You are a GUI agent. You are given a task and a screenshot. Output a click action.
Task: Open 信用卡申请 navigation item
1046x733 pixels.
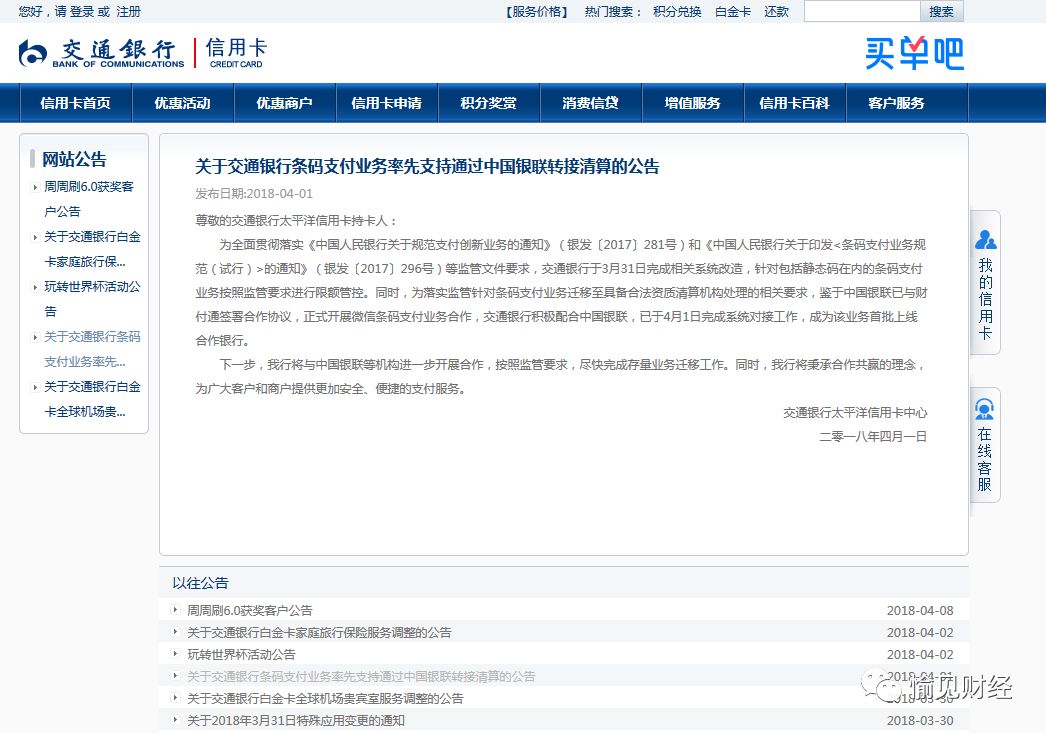[x=387, y=103]
